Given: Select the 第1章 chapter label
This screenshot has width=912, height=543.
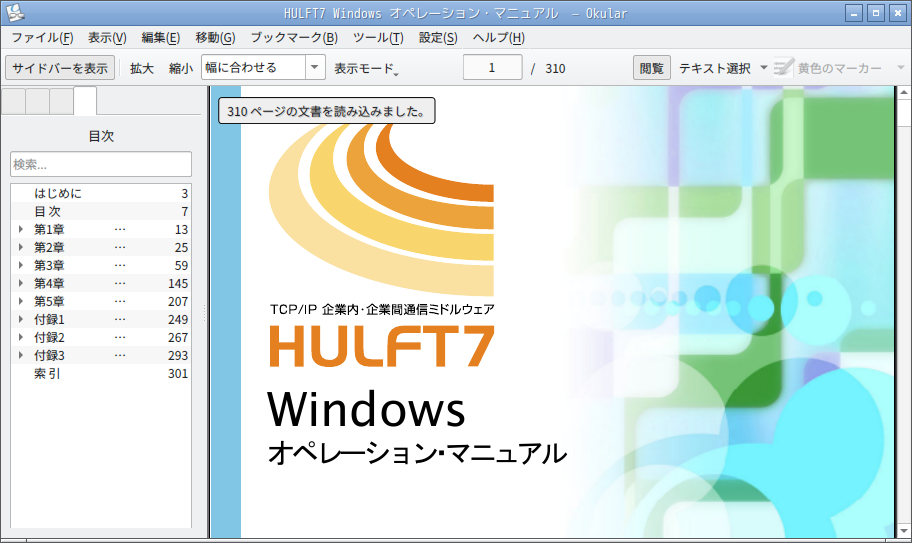Looking at the screenshot, I should click(49, 230).
